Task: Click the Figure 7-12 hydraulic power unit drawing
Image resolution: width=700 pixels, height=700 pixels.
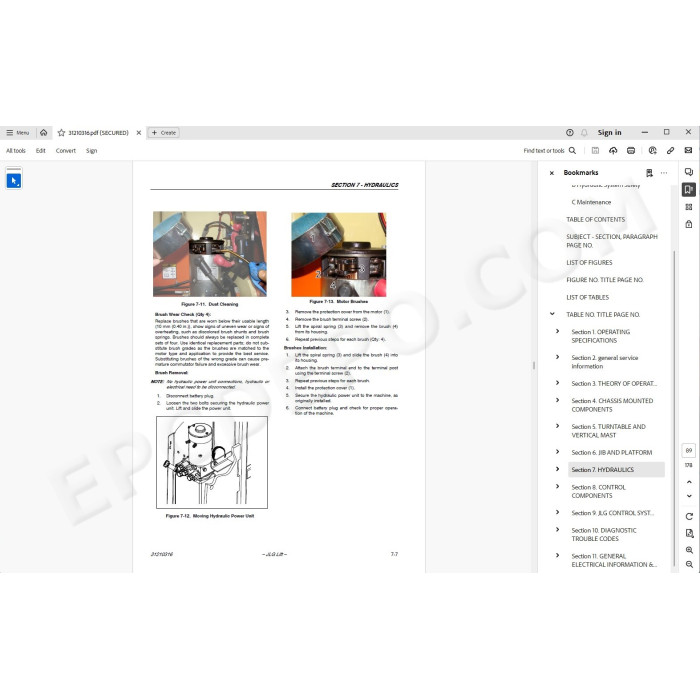Action: [x=212, y=462]
